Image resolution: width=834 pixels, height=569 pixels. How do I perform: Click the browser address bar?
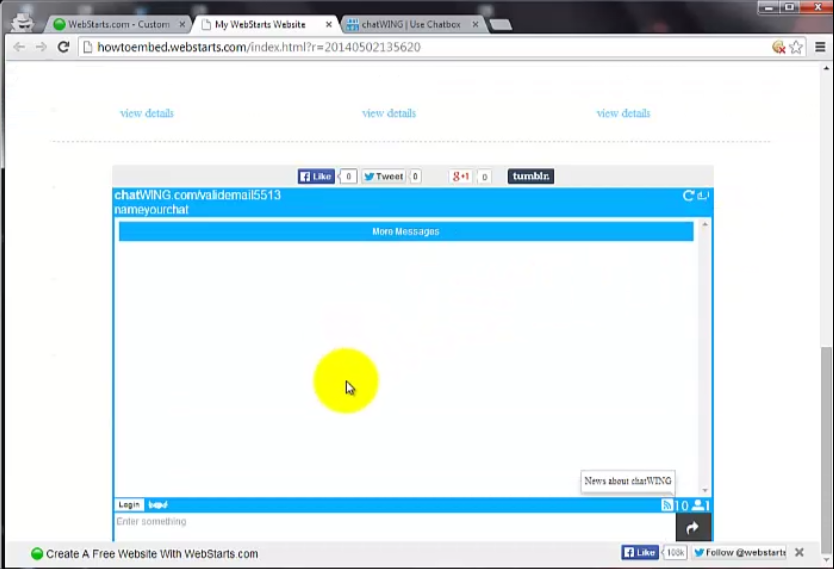pyautogui.click(x=424, y=47)
